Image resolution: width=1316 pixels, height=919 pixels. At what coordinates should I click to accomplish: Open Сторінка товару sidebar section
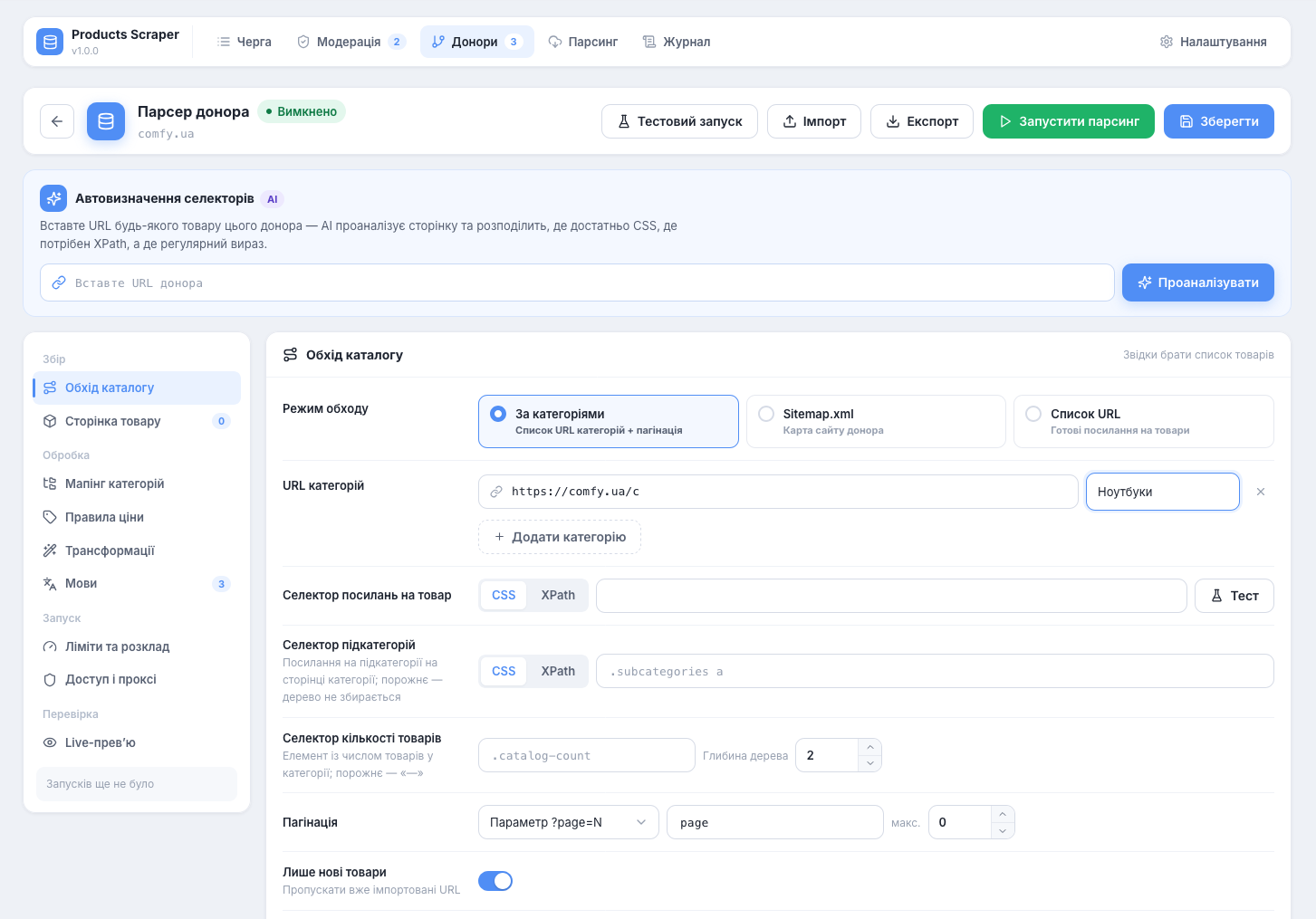(x=137, y=421)
